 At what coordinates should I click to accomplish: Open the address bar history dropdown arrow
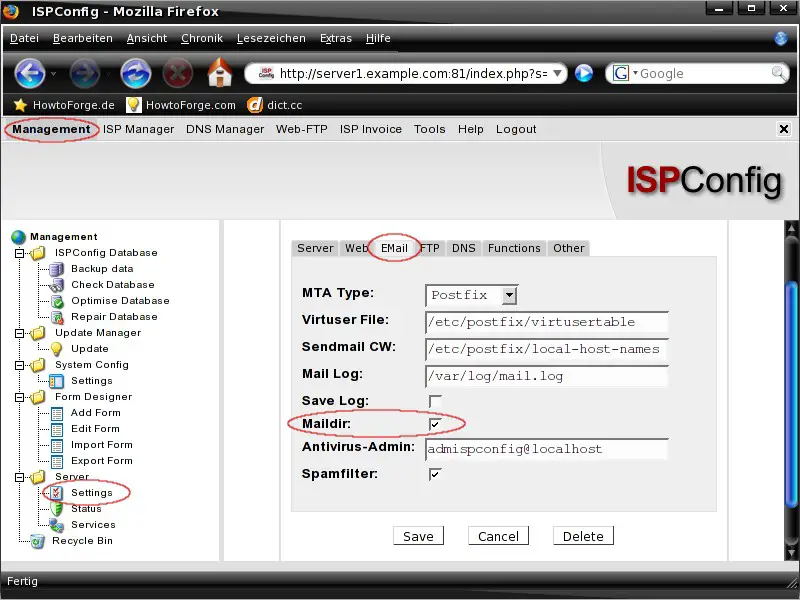coord(557,73)
